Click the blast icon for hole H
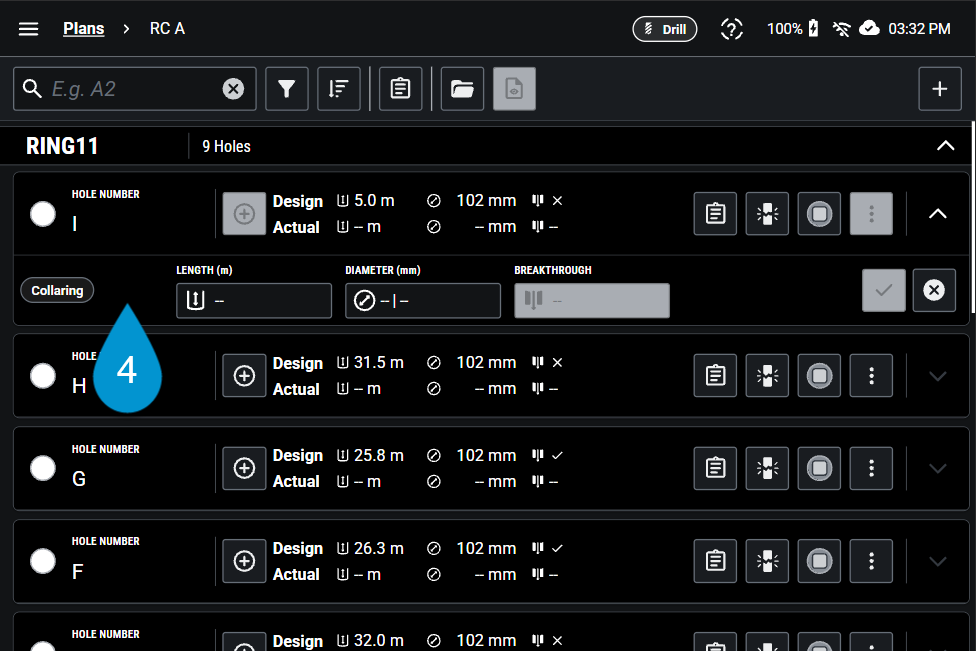This screenshot has height=651, width=976. [x=767, y=376]
